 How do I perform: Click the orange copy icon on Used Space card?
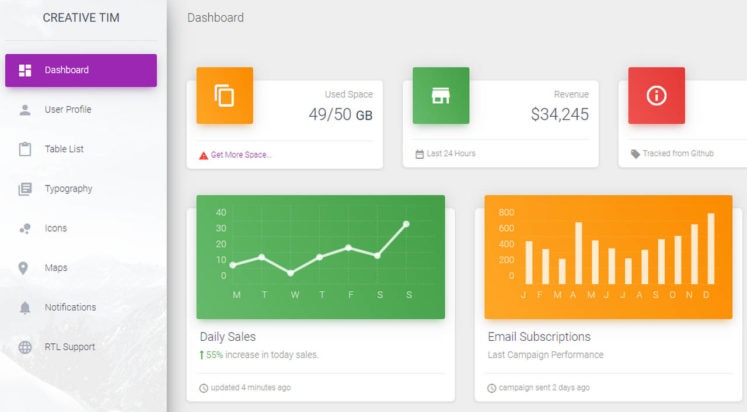pyautogui.click(x=224, y=96)
